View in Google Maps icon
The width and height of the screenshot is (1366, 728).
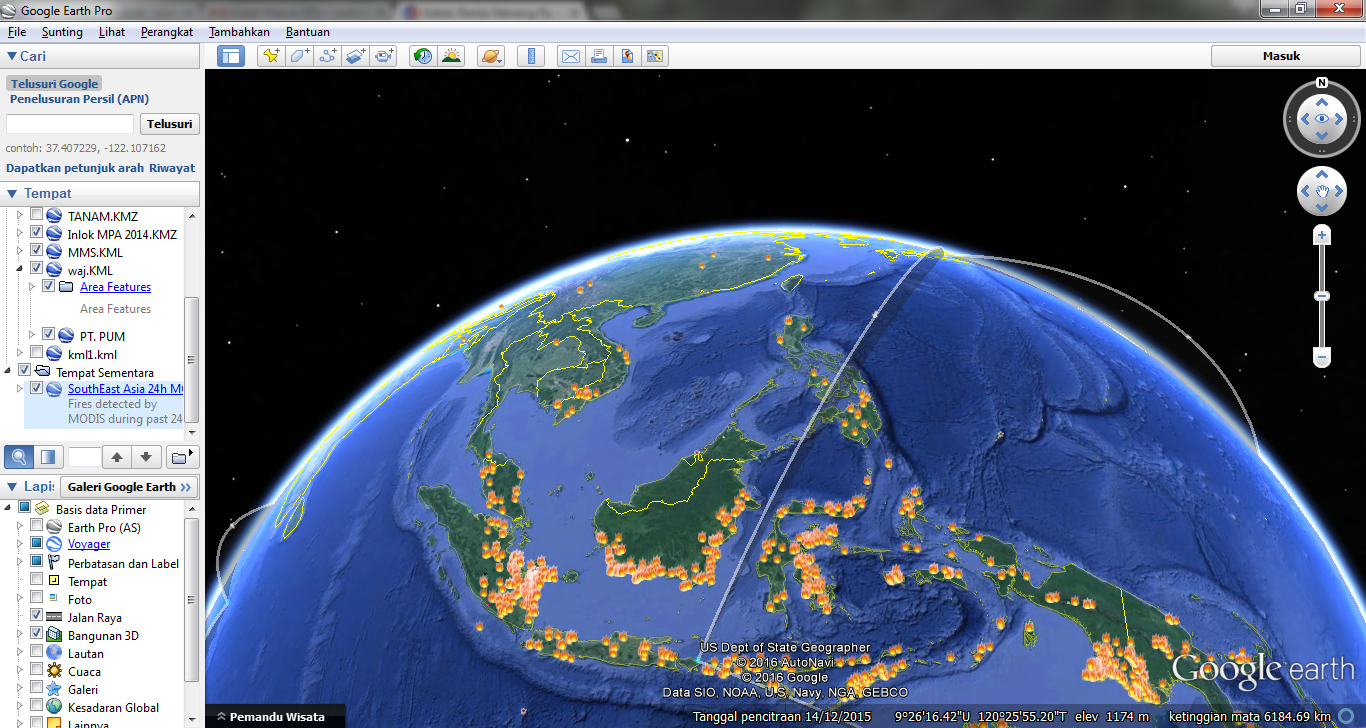coord(654,56)
